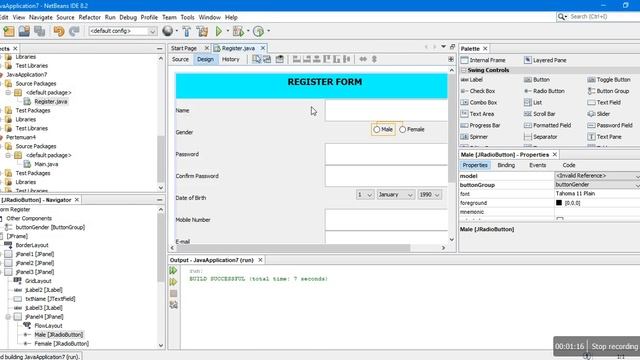The height and width of the screenshot is (360, 640).
Task: Switch to the Binding properties tab
Action: click(x=506, y=165)
